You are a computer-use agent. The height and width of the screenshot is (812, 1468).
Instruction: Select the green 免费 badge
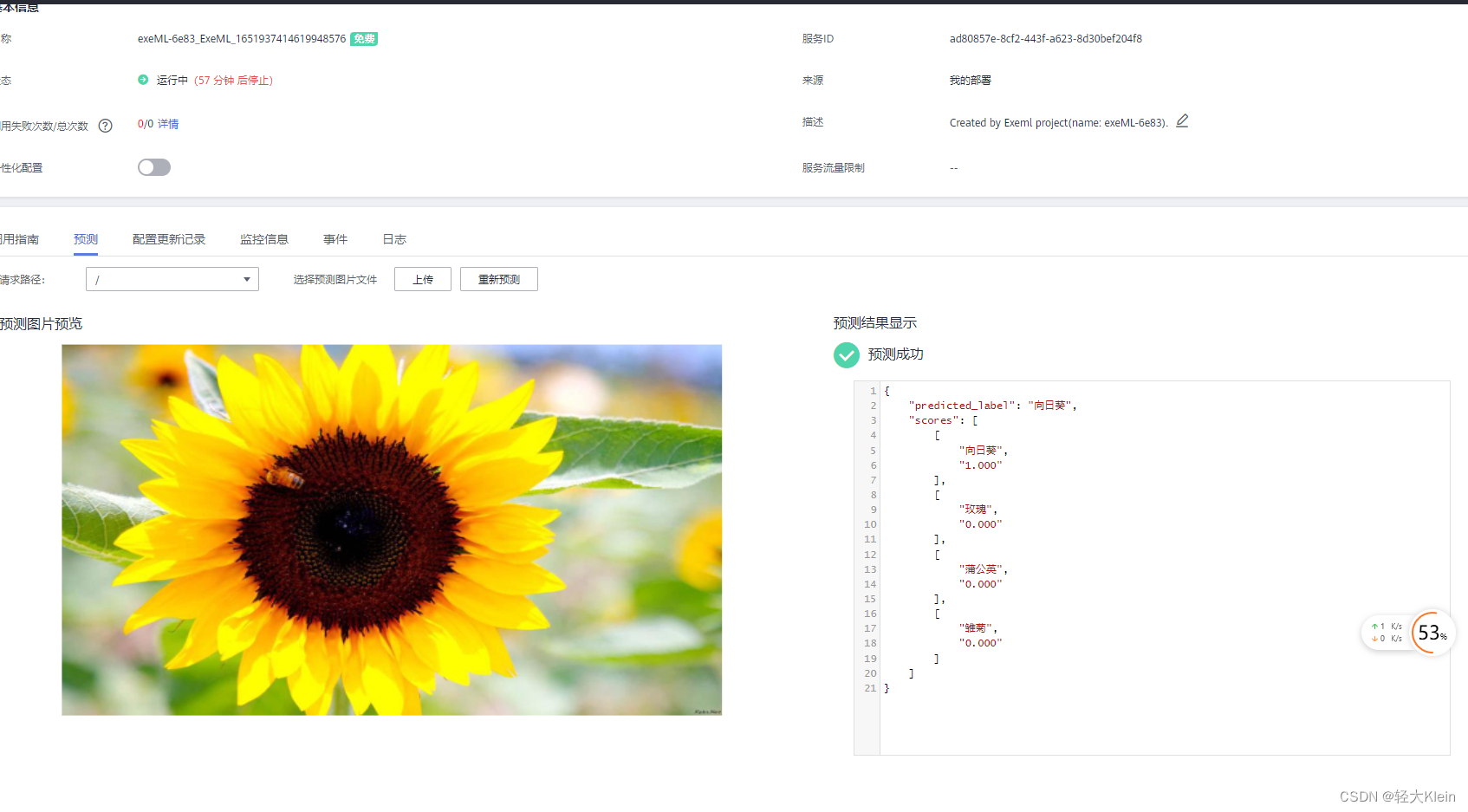coord(363,38)
